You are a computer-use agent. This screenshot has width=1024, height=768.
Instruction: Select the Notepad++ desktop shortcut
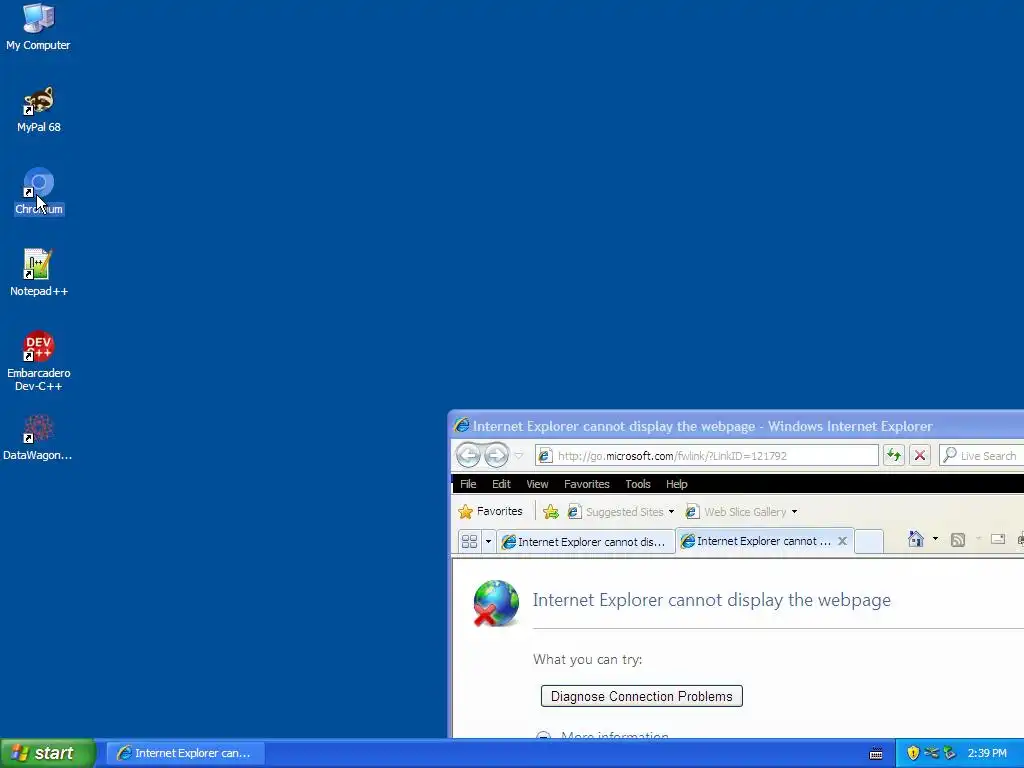tap(39, 274)
